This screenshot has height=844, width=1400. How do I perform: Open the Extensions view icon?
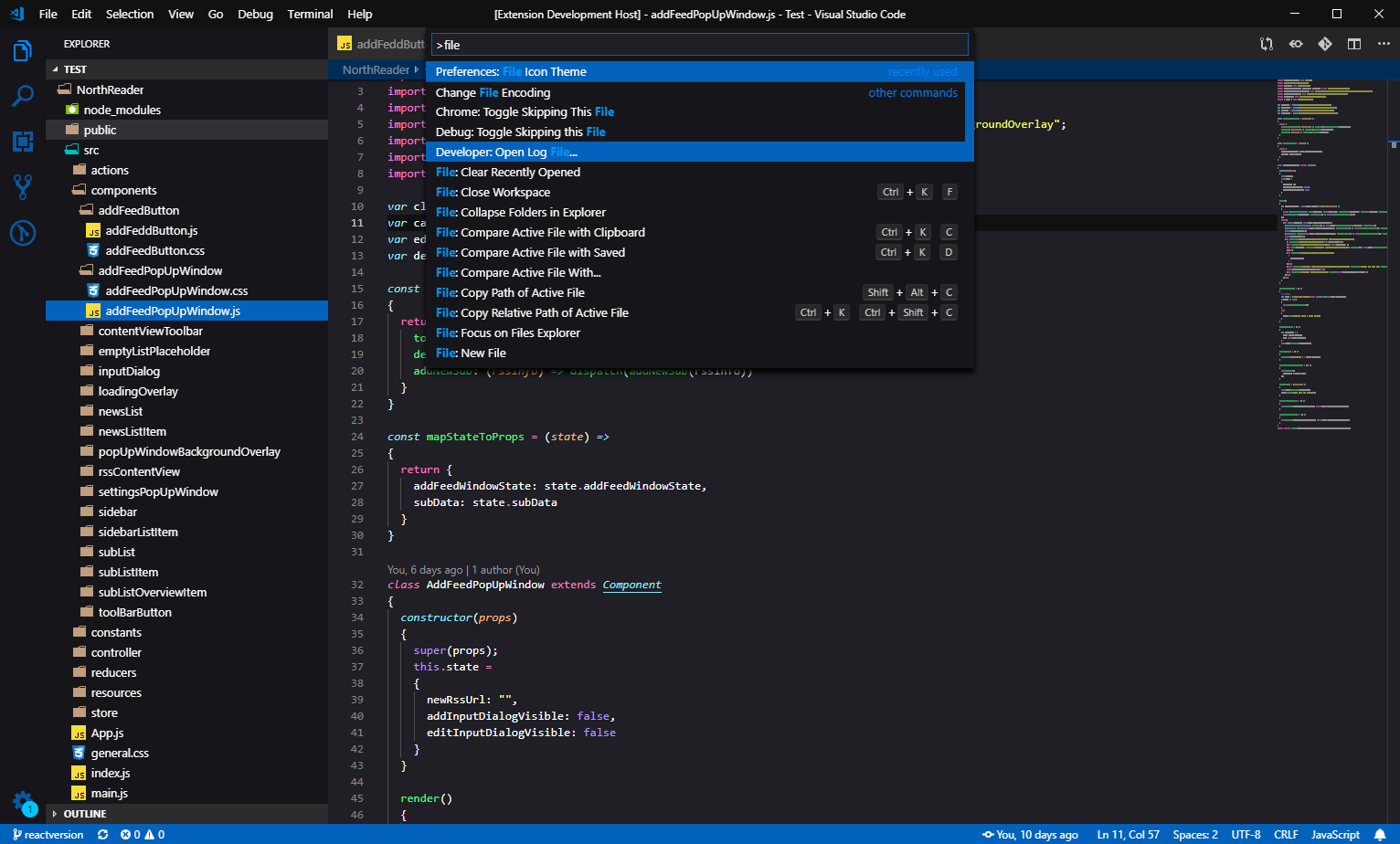[23, 142]
